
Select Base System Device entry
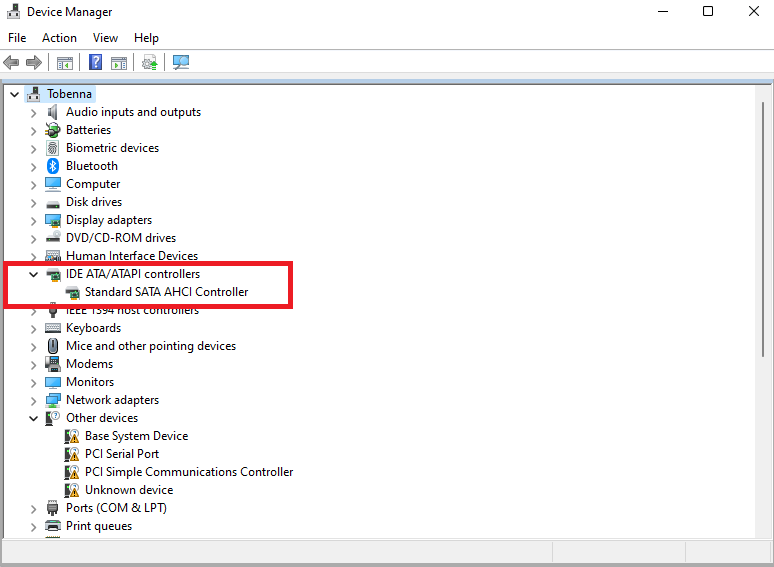pyautogui.click(x=136, y=436)
